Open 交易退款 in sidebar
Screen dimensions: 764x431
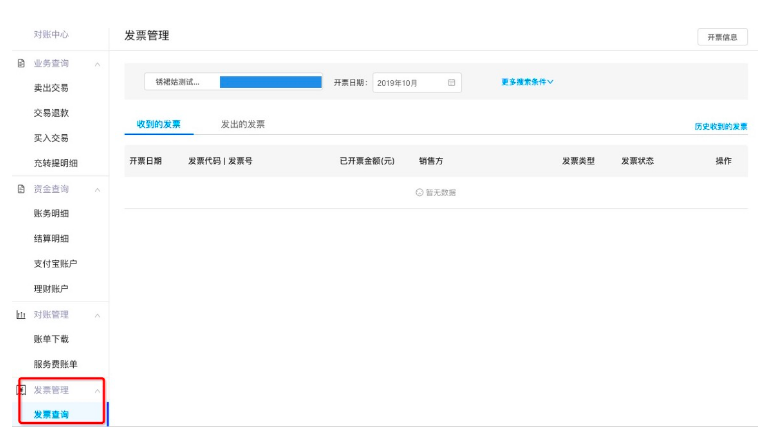pos(51,113)
